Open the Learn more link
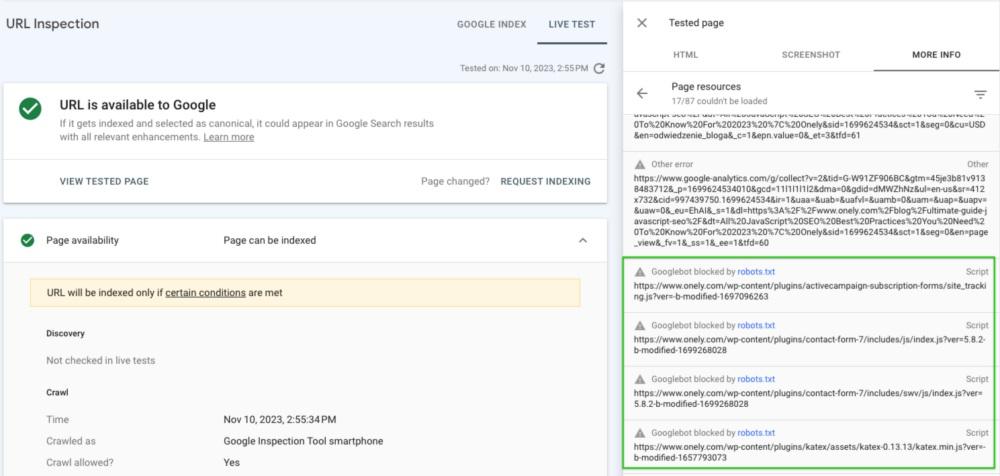 pyautogui.click(x=228, y=137)
